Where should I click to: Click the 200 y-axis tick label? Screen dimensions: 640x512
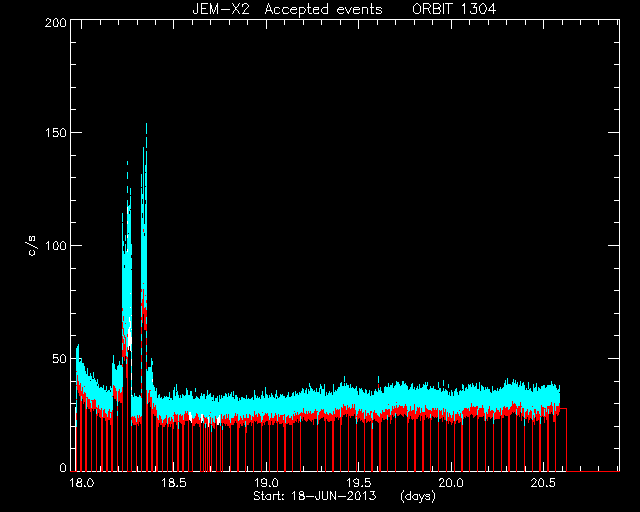click(x=56, y=22)
